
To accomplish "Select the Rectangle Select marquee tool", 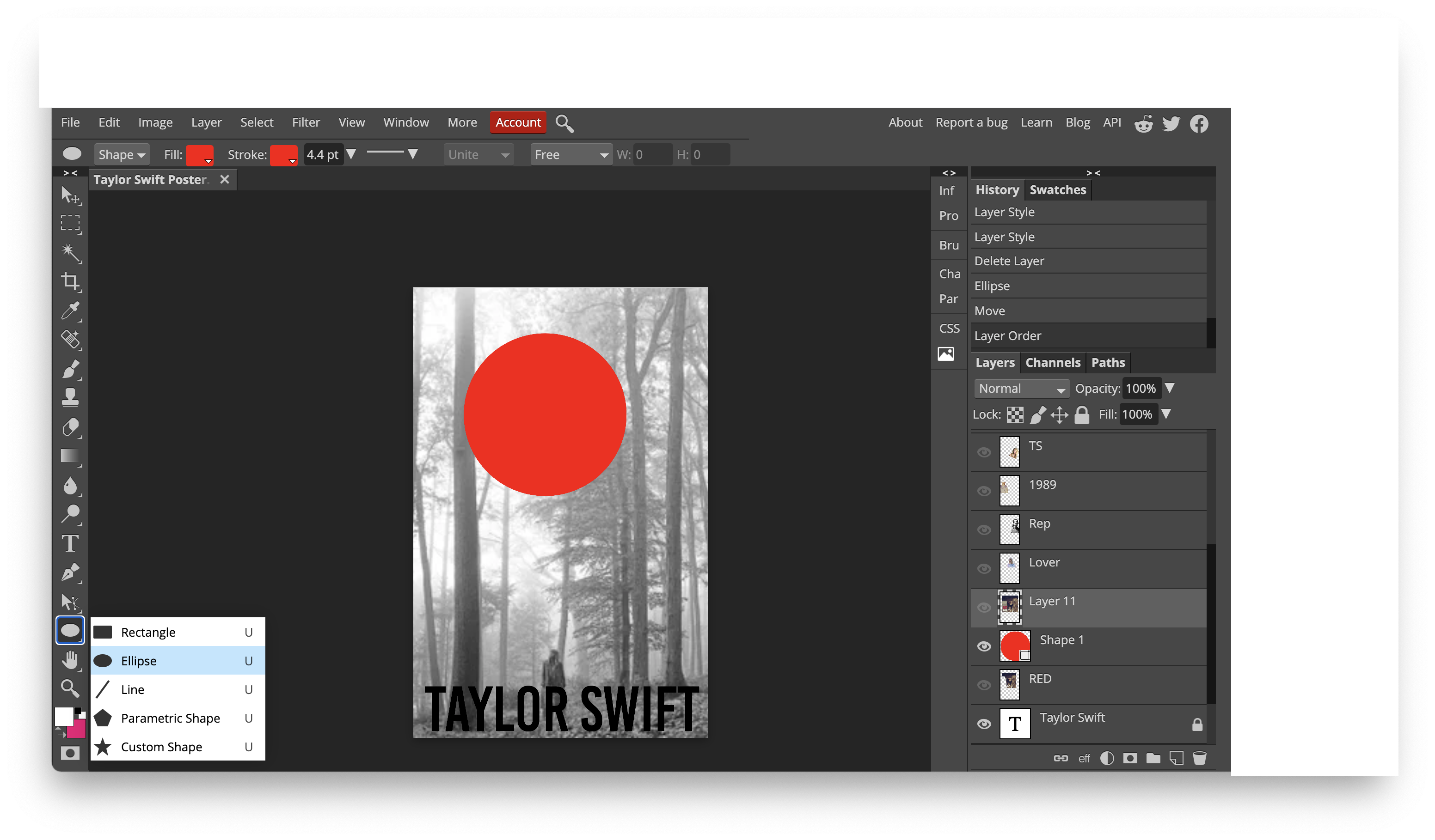I will pos(71,224).
